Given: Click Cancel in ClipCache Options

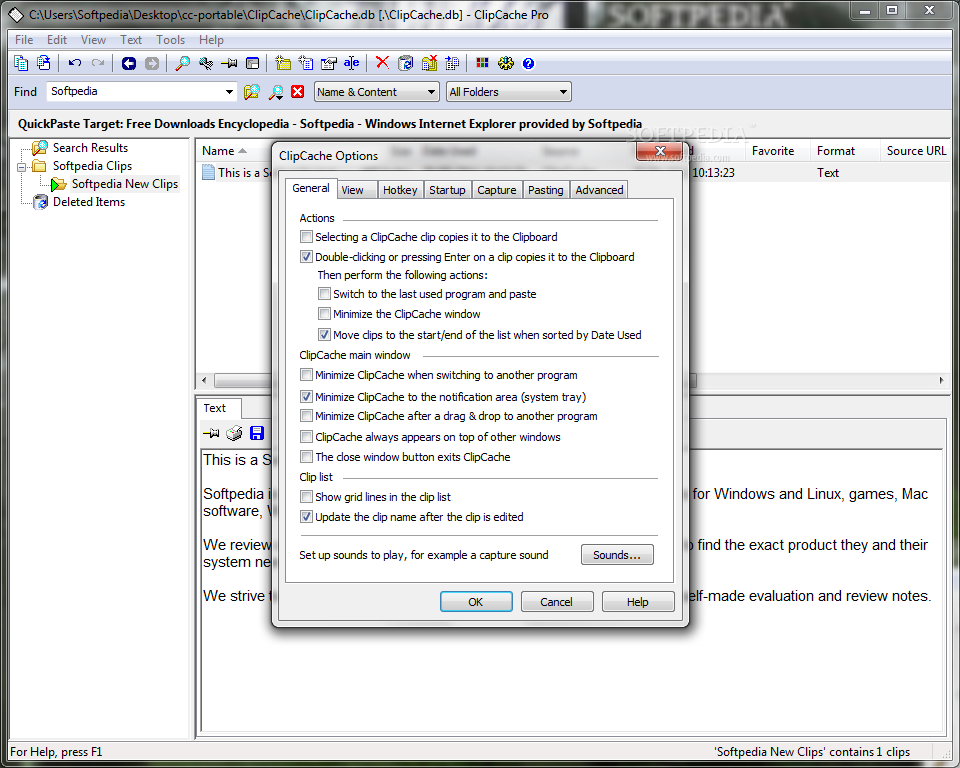Looking at the screenshot, I should (x=557, y=601).
